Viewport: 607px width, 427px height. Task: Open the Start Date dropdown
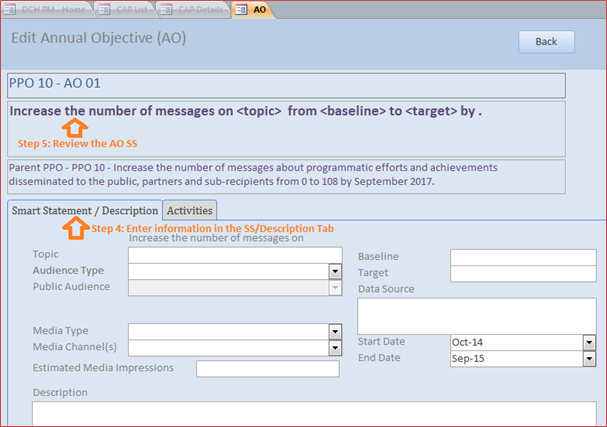pyautogui.click(x=589, y=342)
